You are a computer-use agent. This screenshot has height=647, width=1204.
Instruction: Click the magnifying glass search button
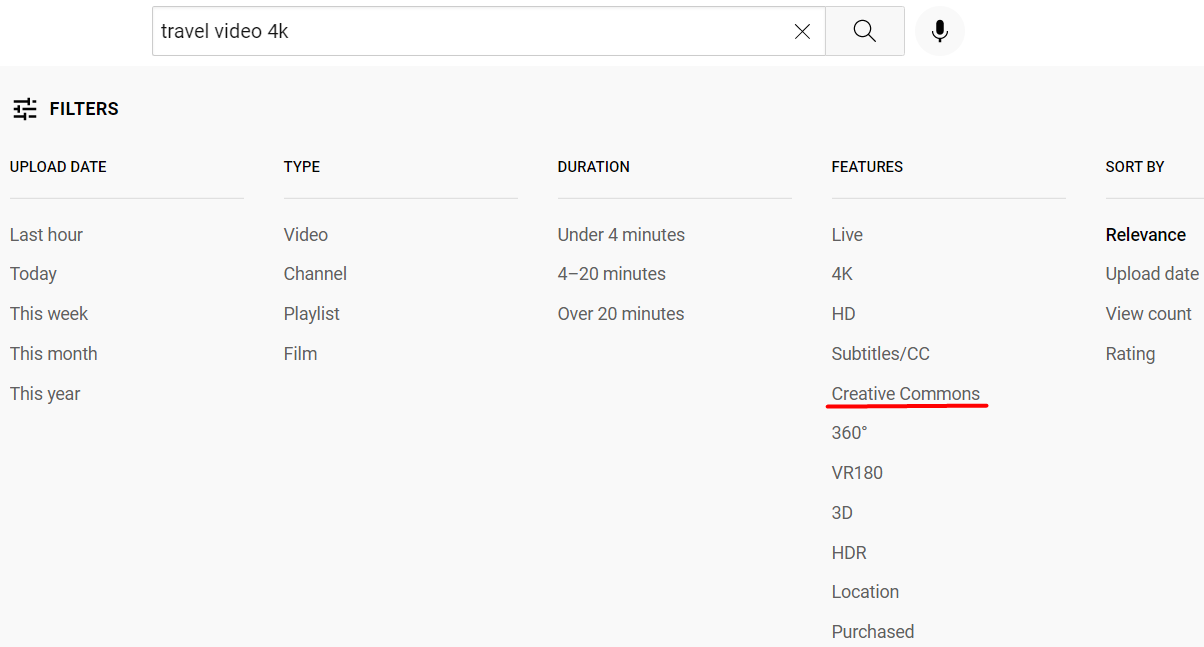pos(865,31)
